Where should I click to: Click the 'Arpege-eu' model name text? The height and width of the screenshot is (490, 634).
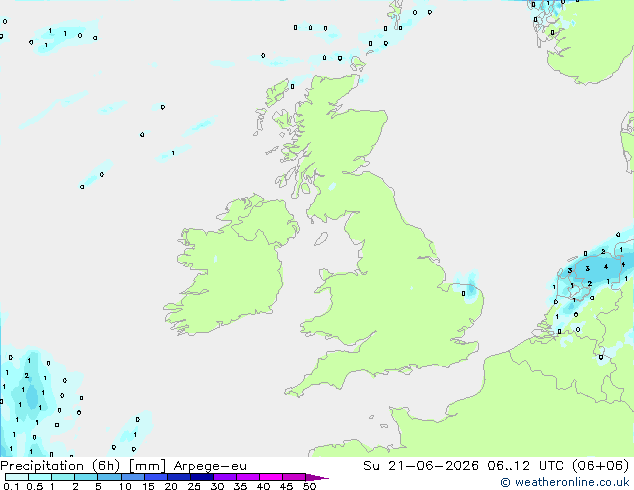pyautogui.click(x=210, y=466)
